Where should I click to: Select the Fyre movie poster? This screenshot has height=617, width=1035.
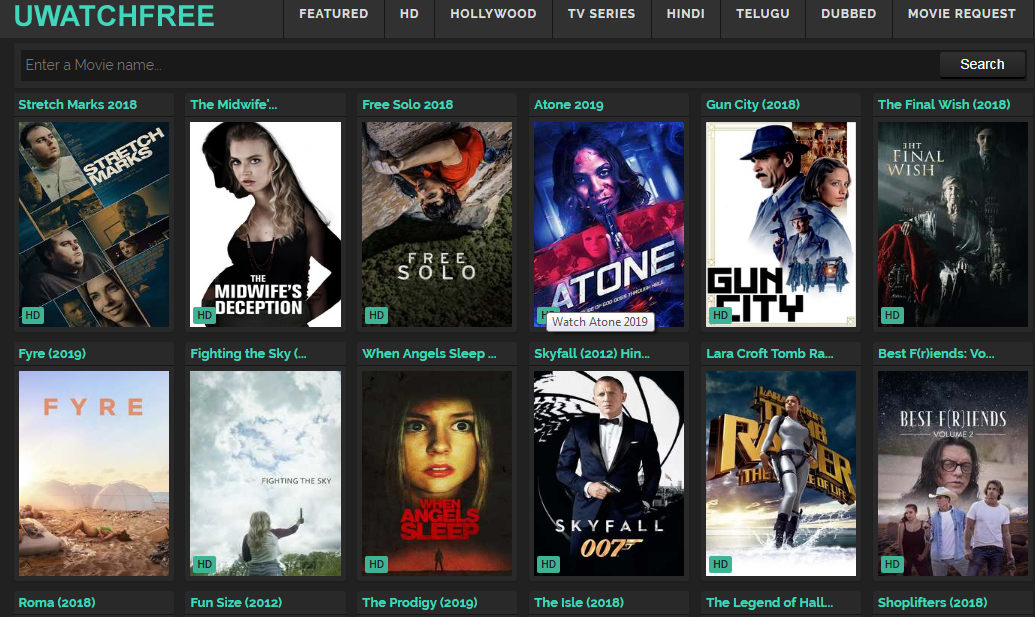pos(94,473)
